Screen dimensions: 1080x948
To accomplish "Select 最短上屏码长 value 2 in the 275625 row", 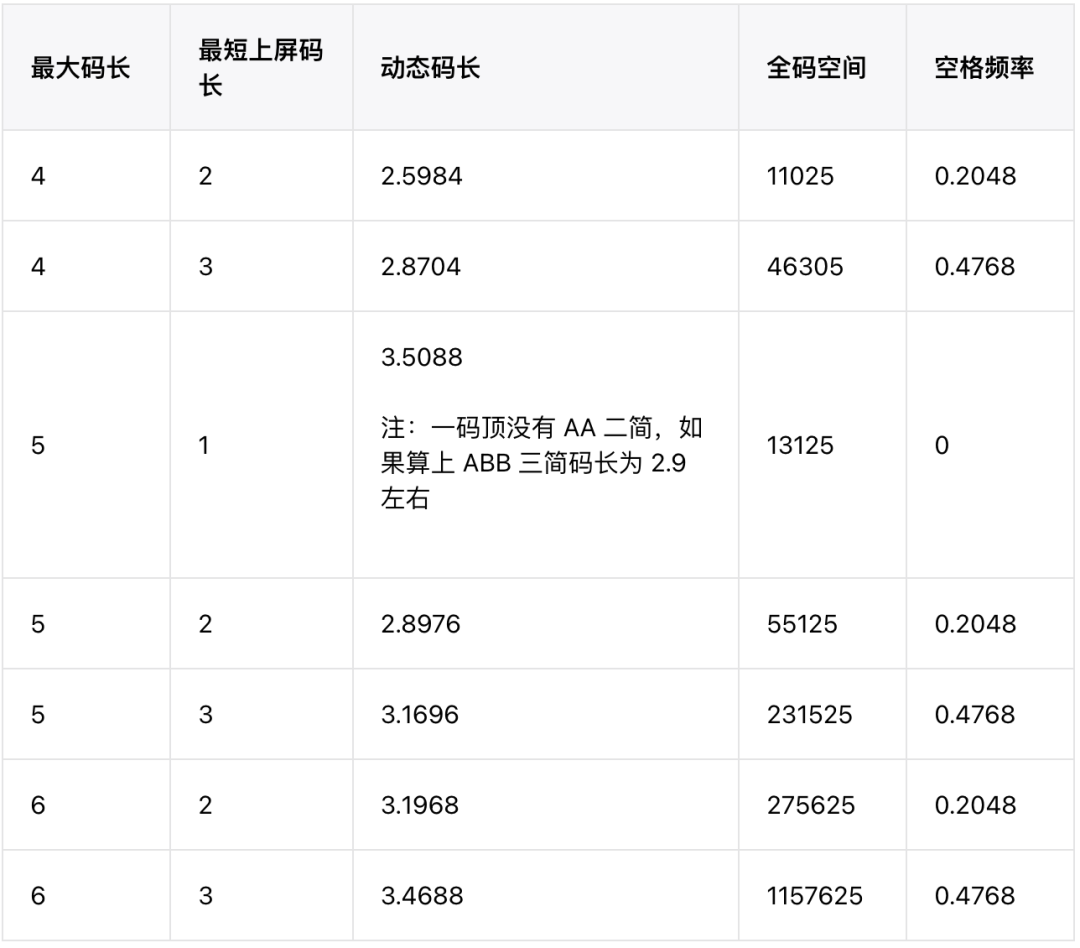I will coord(205,805).
